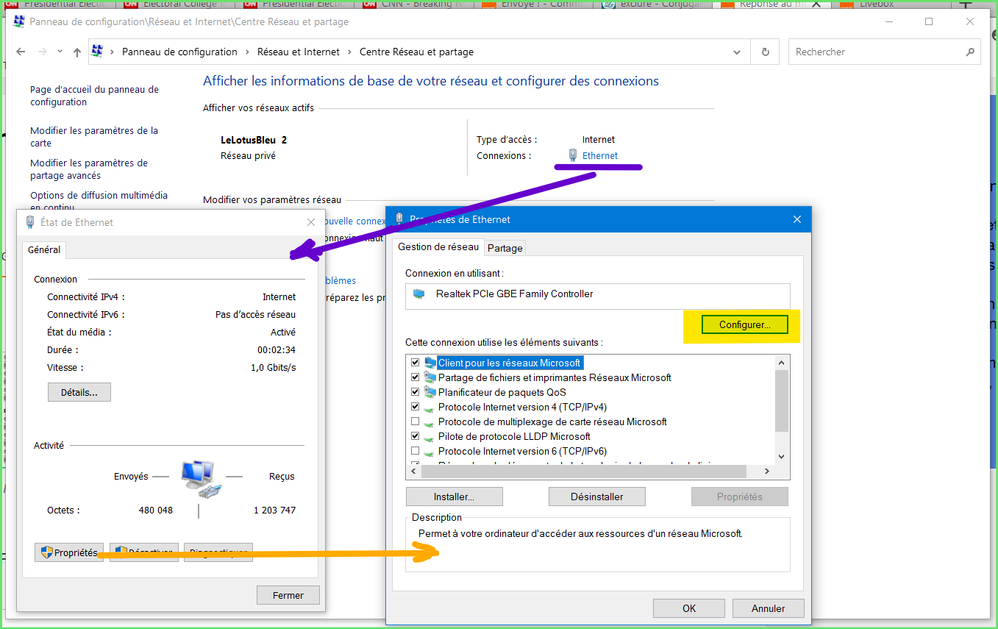The image size is (998, 629).
Task: Click the Realtek PCIe GBE adapter icon
Action: coord(419,294)
